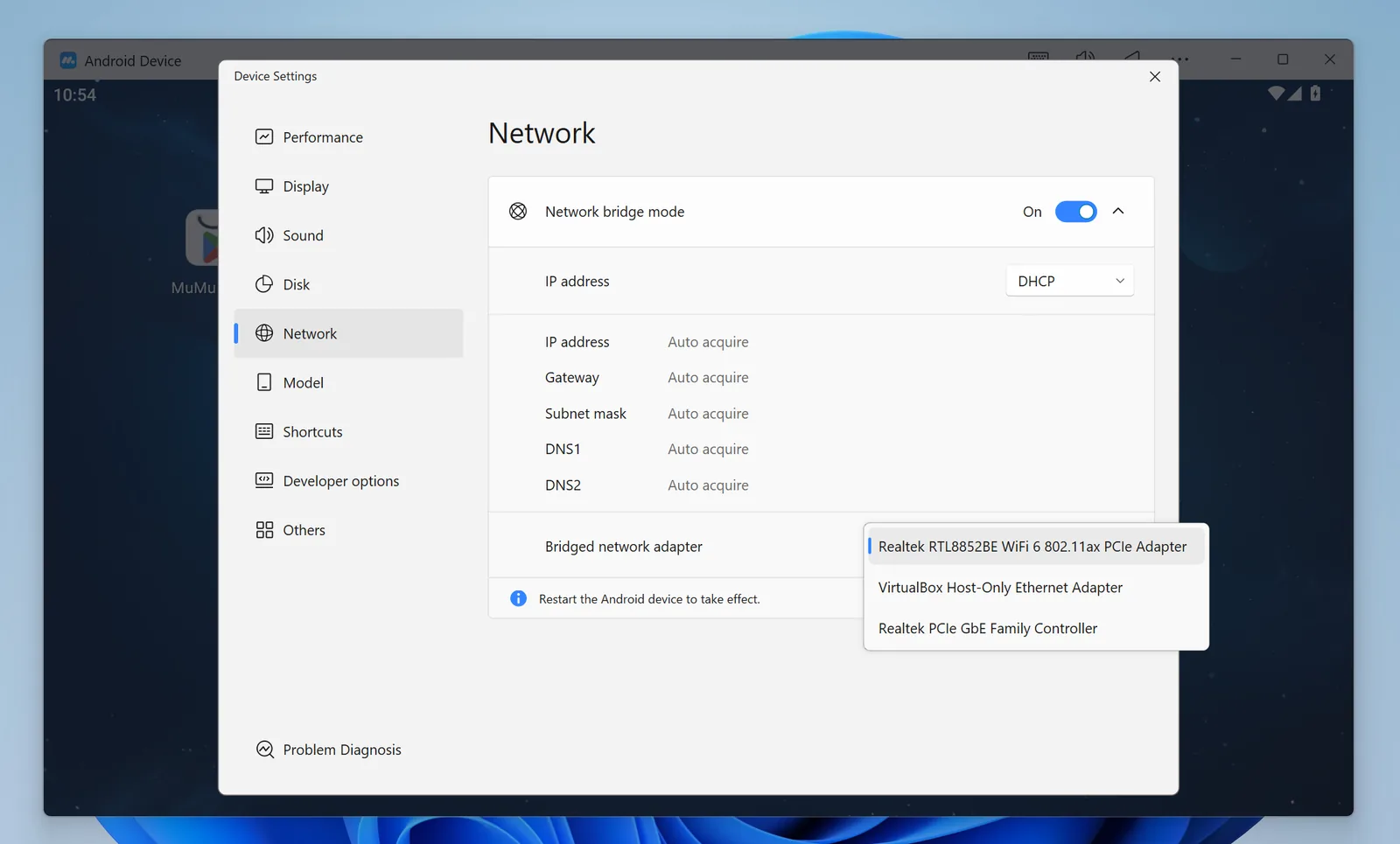Open Shortcuts via its sidebar icon
This screenshot has height=844, width=1400.
coord(264,431)
